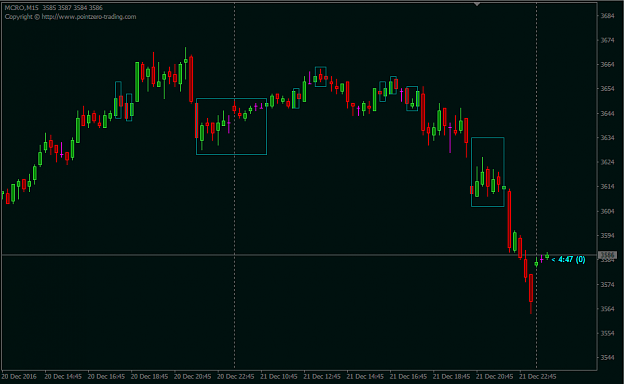The height and width of the screenshot is (384, 625).
Task: Click the '21 Dec 22:45' time axis label
Action: [537, 376]
